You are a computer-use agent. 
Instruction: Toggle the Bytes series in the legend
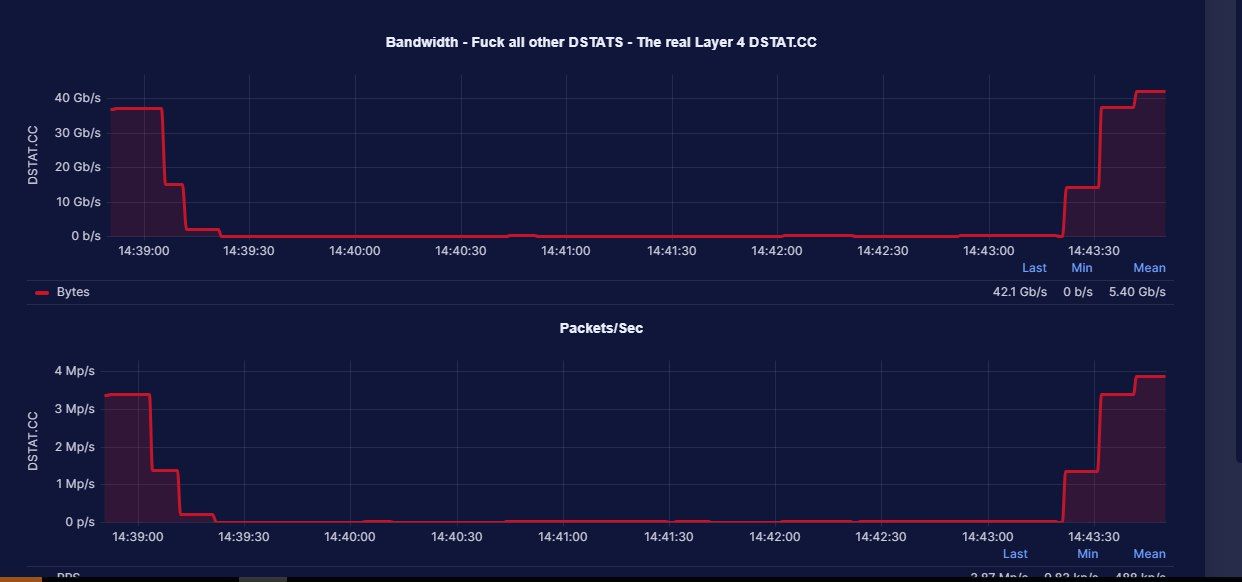tap(73, 292)
